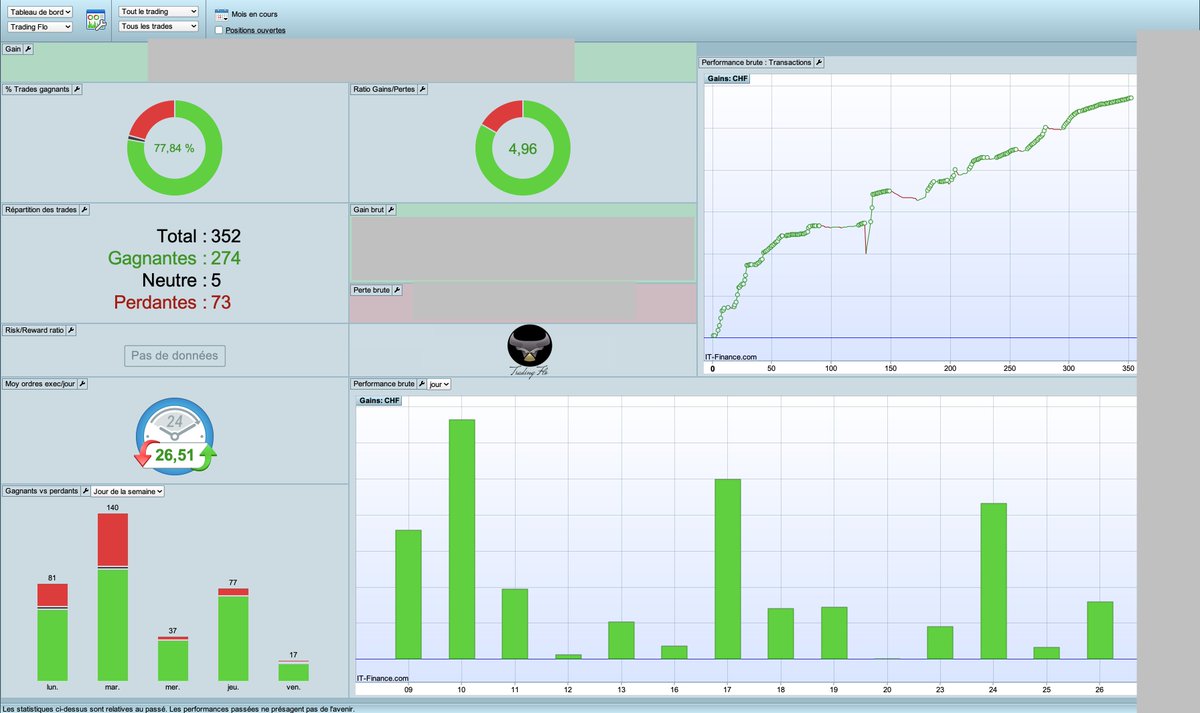Click the % Trades gagnants panel title
1200x713 pixels.
[x=37, y=89]
